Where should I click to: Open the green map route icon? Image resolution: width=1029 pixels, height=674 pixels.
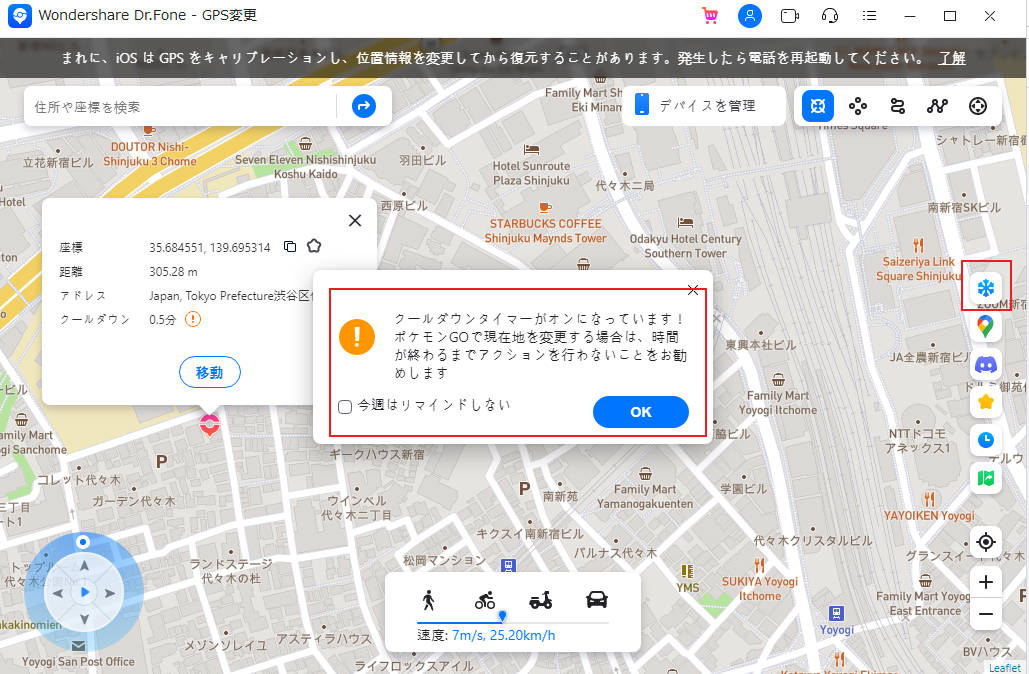986,478
